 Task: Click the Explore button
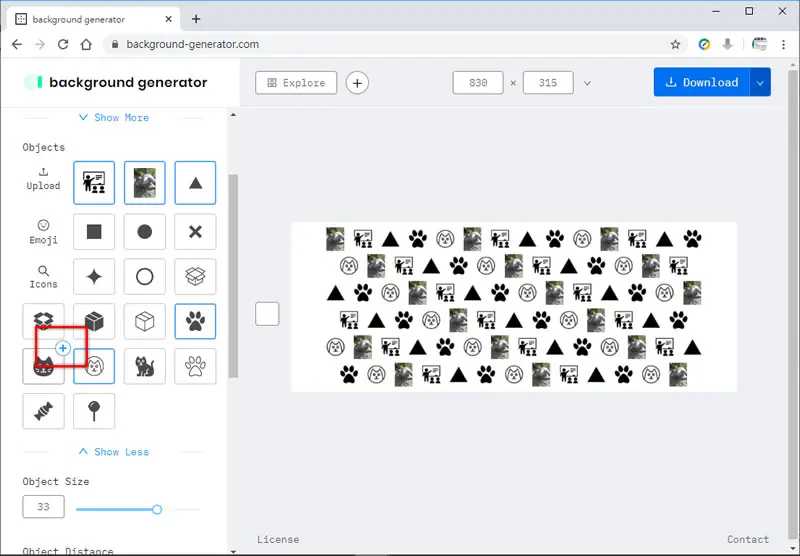[296, 83]
